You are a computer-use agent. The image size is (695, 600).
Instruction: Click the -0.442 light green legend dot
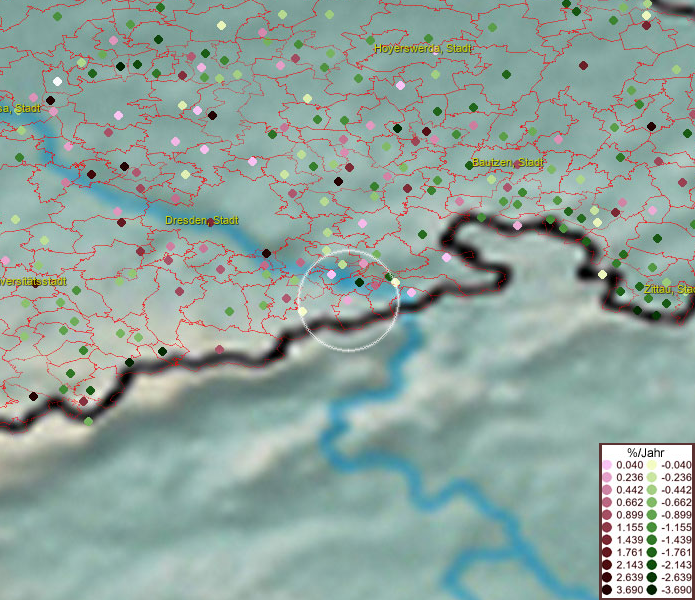[650, 490]
